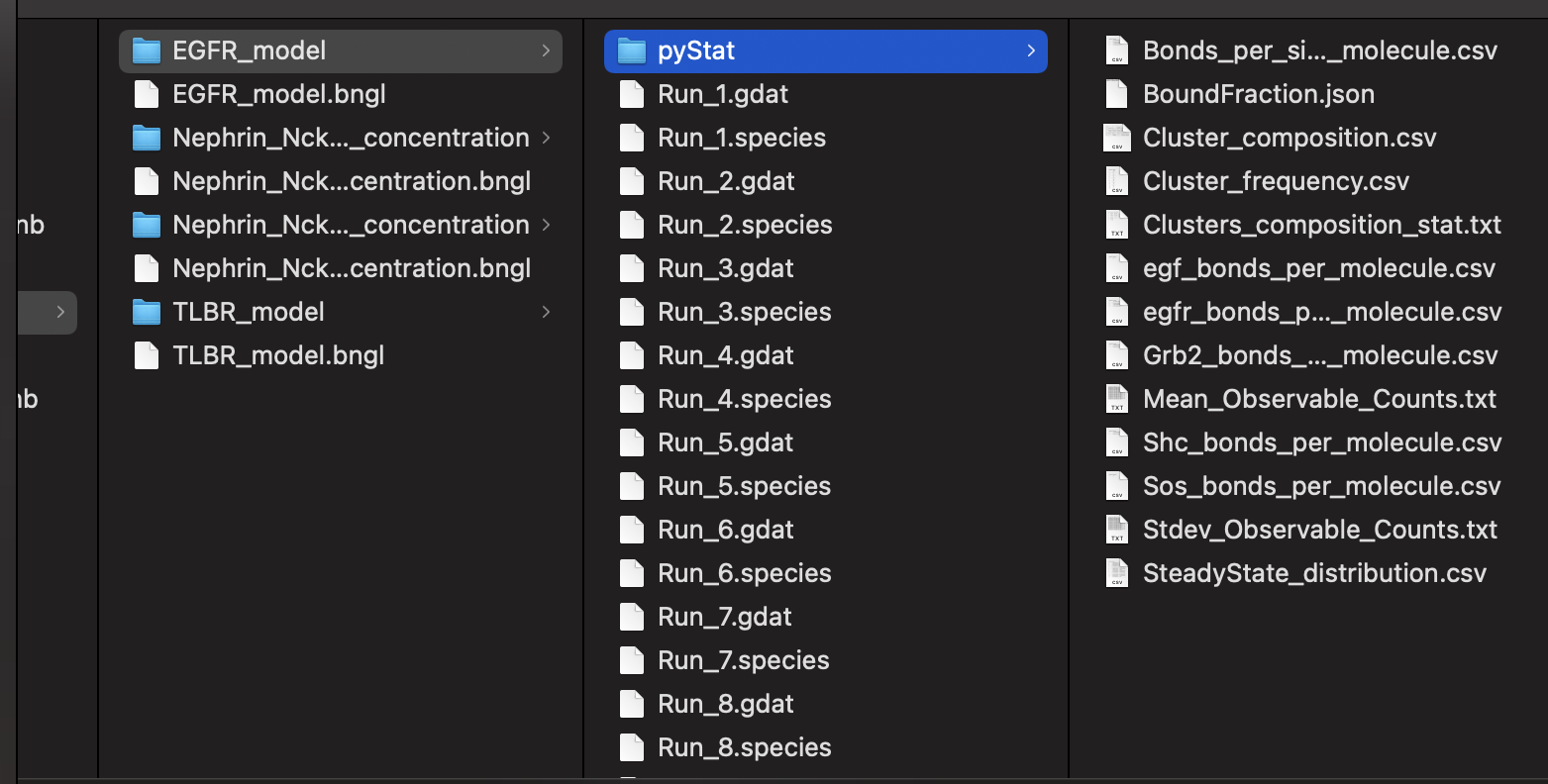Click the Run_5.gdat file icon
The image size is (1548, 784).
[x=632, y=442]
